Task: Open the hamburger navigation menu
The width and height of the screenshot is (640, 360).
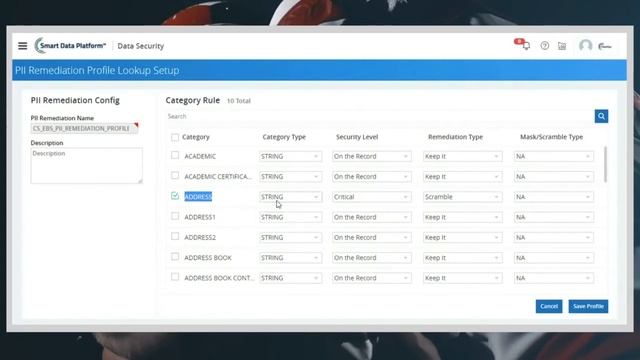Action: pyautogui.click(x=22, y=46)
